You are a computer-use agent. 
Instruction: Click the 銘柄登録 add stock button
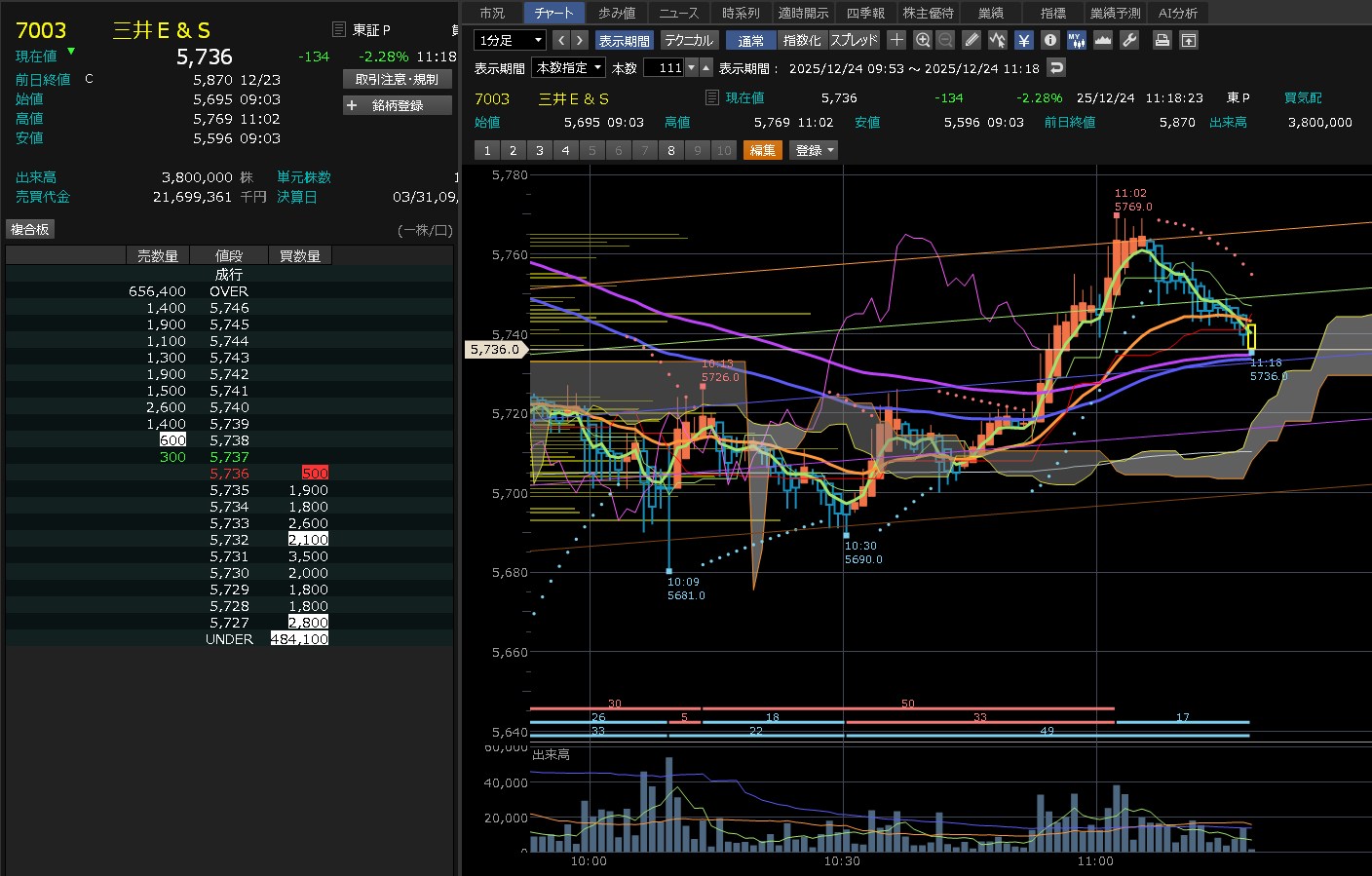pyautogui.click(x=398, y=105)
